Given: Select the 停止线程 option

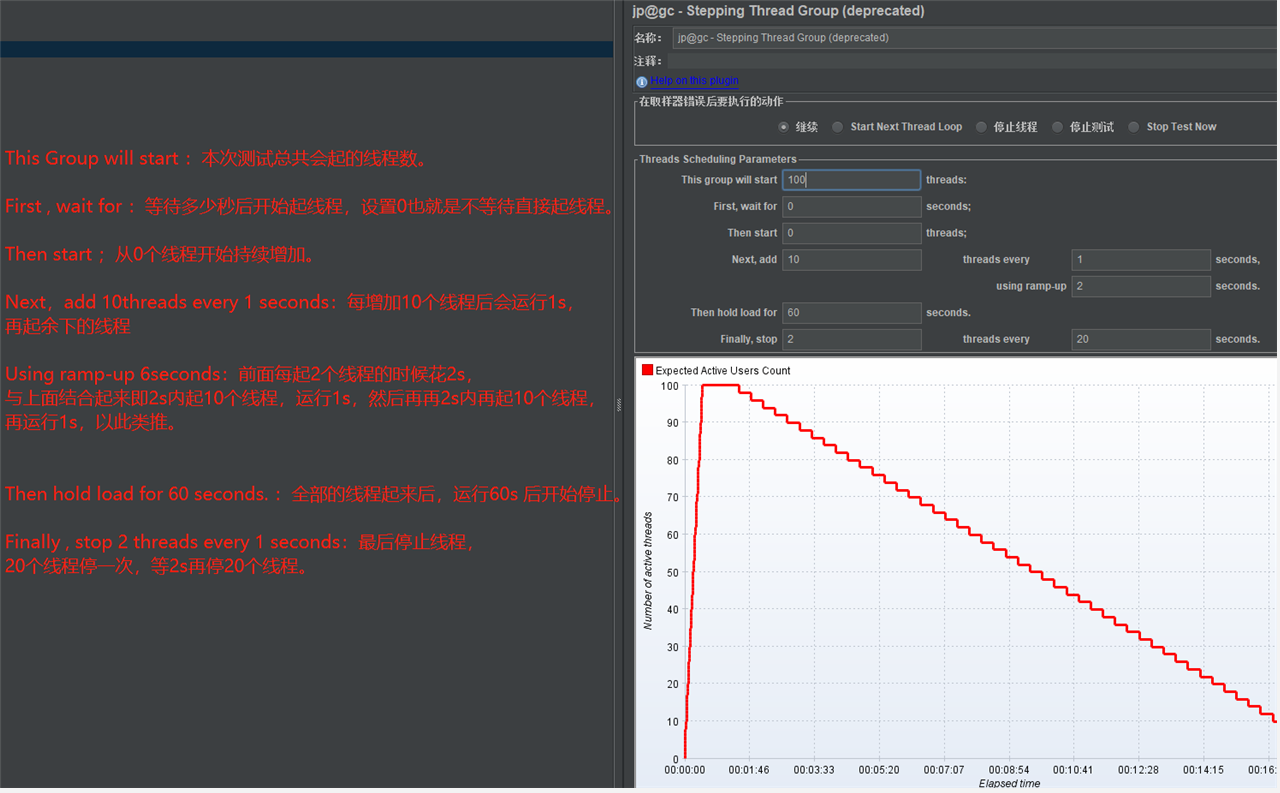Looking at the screenshot, I should (x=981, y=127).
